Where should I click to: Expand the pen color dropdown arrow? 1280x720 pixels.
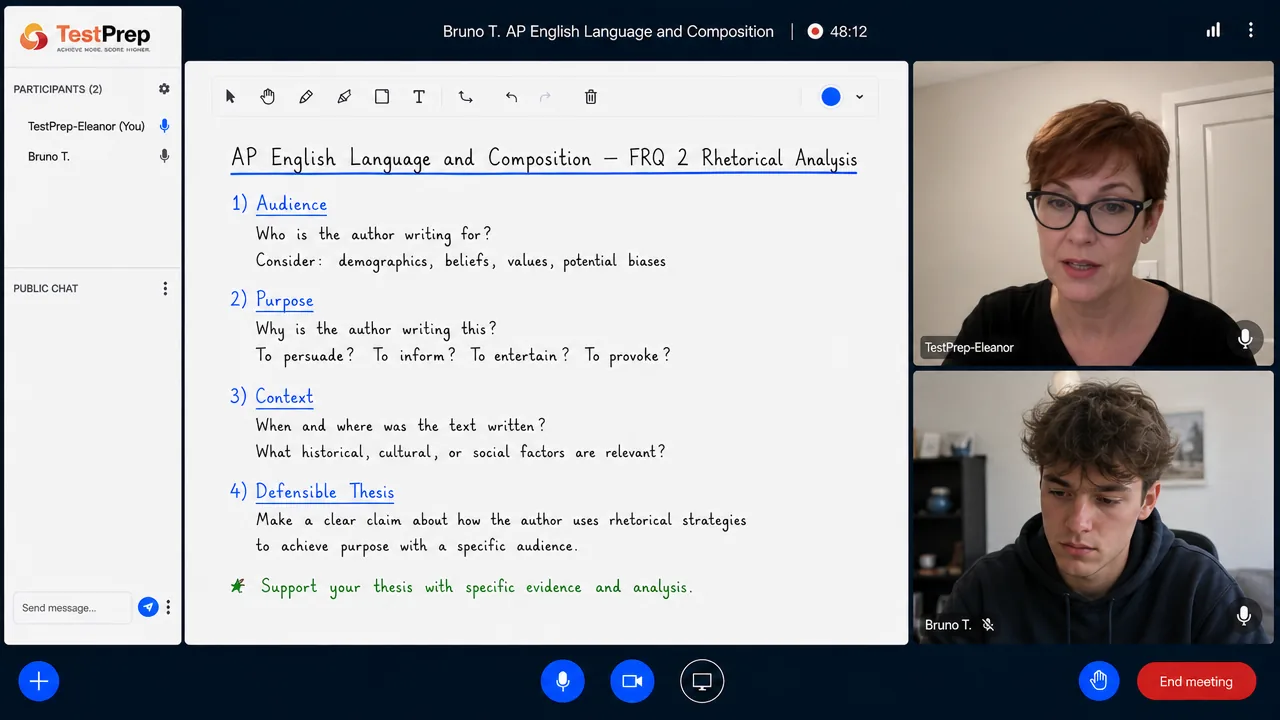point(859,97)
